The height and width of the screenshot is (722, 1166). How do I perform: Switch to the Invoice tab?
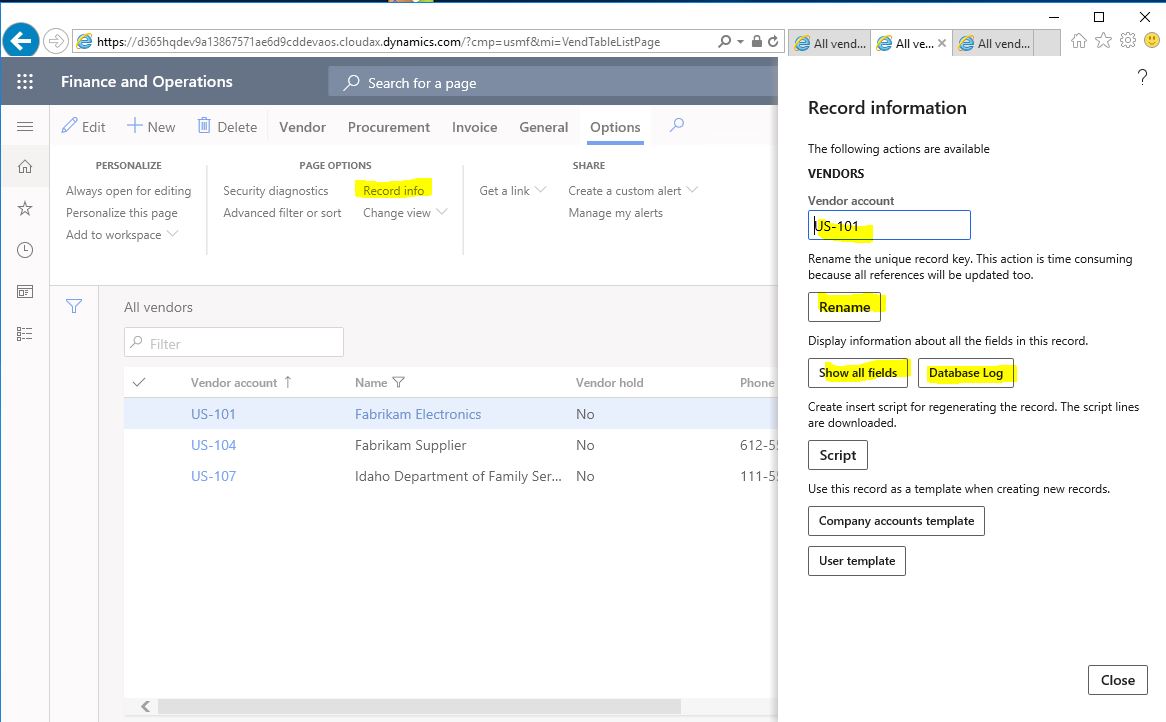(474, 127)
